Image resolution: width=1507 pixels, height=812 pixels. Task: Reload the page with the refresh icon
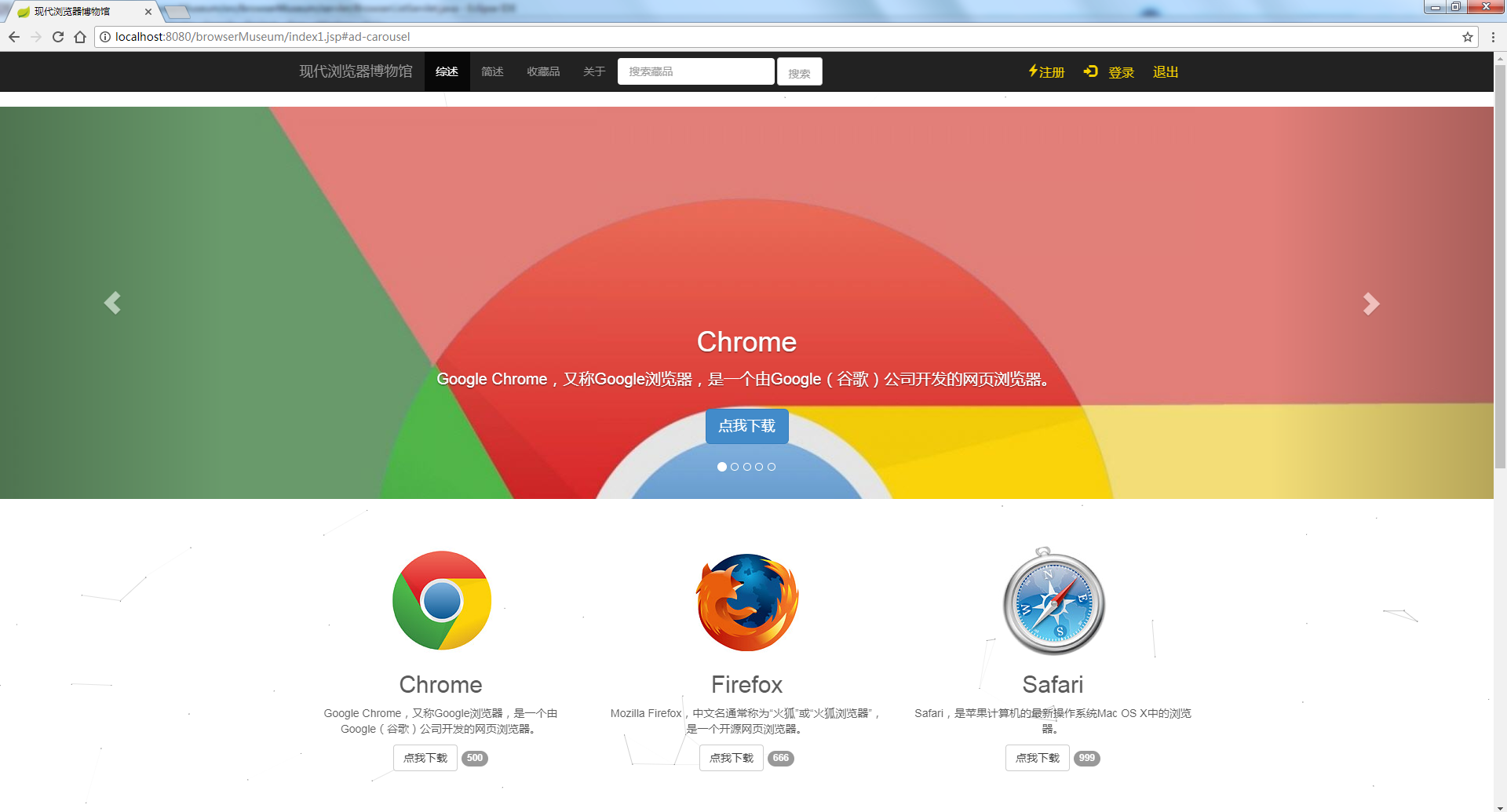(58, 37)
